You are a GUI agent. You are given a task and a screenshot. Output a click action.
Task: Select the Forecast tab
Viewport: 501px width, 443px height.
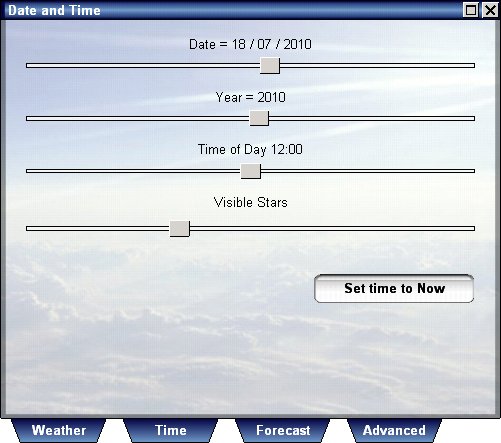point(283,430)
